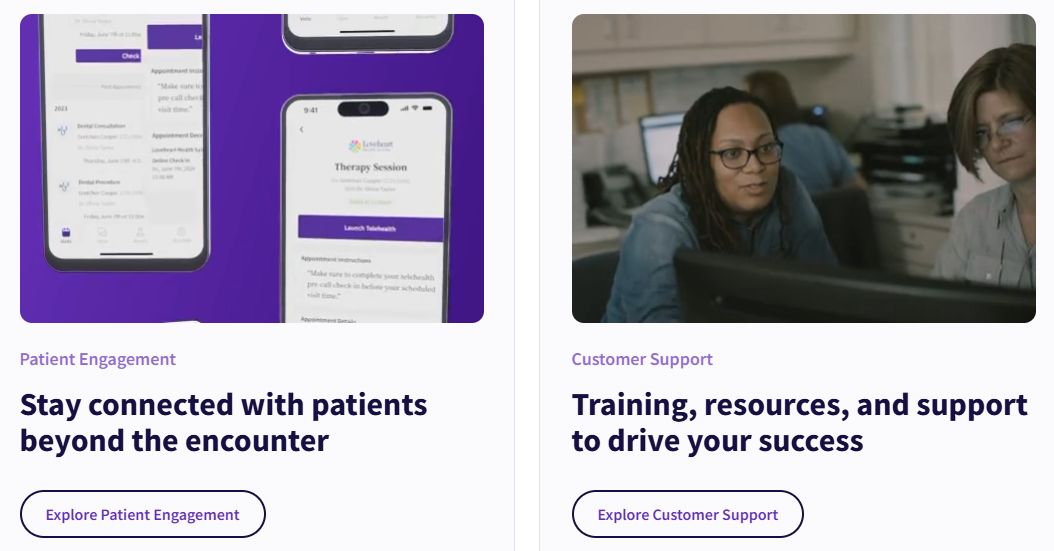Click the stethoscope icon beside Dental Consultation
Image resolution: width=1054 pixels, height=551 pixels.
63,130
